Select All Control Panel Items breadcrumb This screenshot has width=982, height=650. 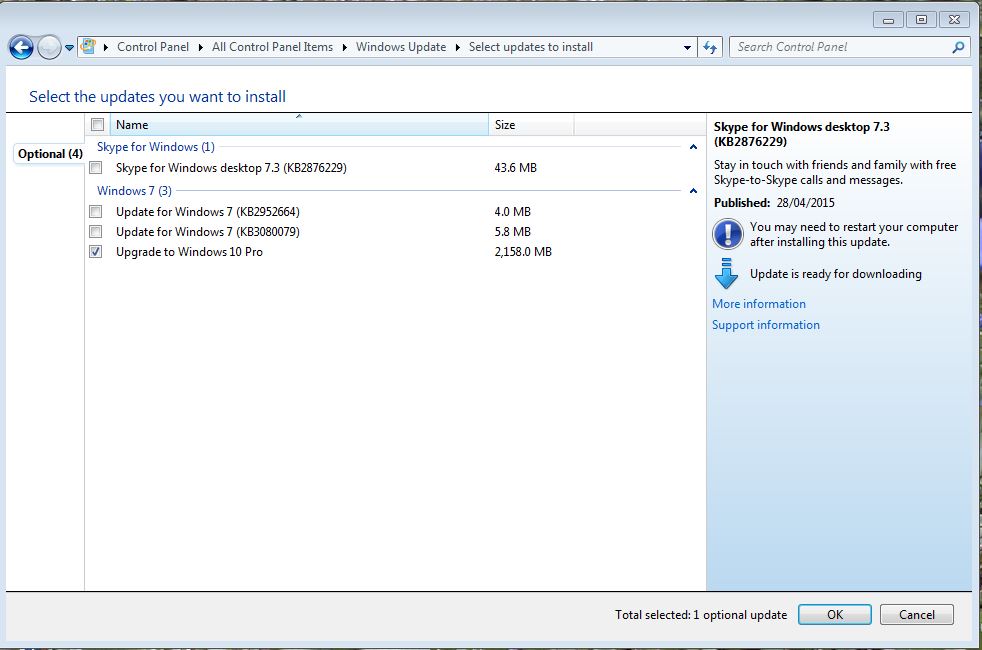pos(272,47)
